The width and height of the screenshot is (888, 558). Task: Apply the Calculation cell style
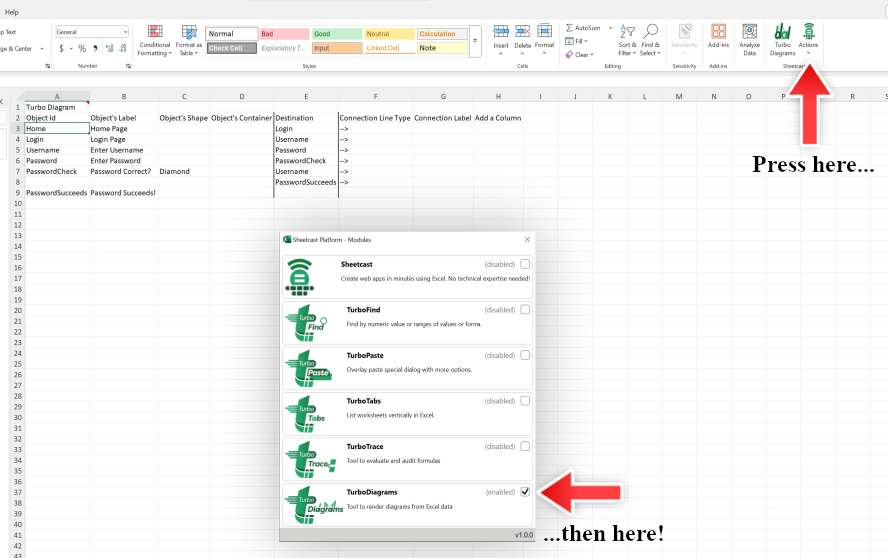click(442, 34)
